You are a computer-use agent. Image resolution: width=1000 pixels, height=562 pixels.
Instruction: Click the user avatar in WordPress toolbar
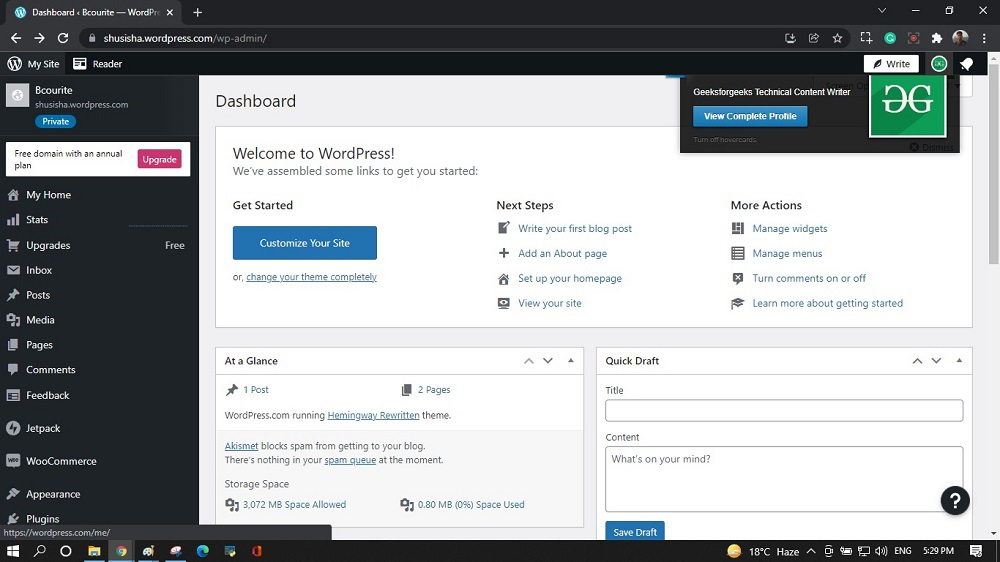click(x=939, y=64)
